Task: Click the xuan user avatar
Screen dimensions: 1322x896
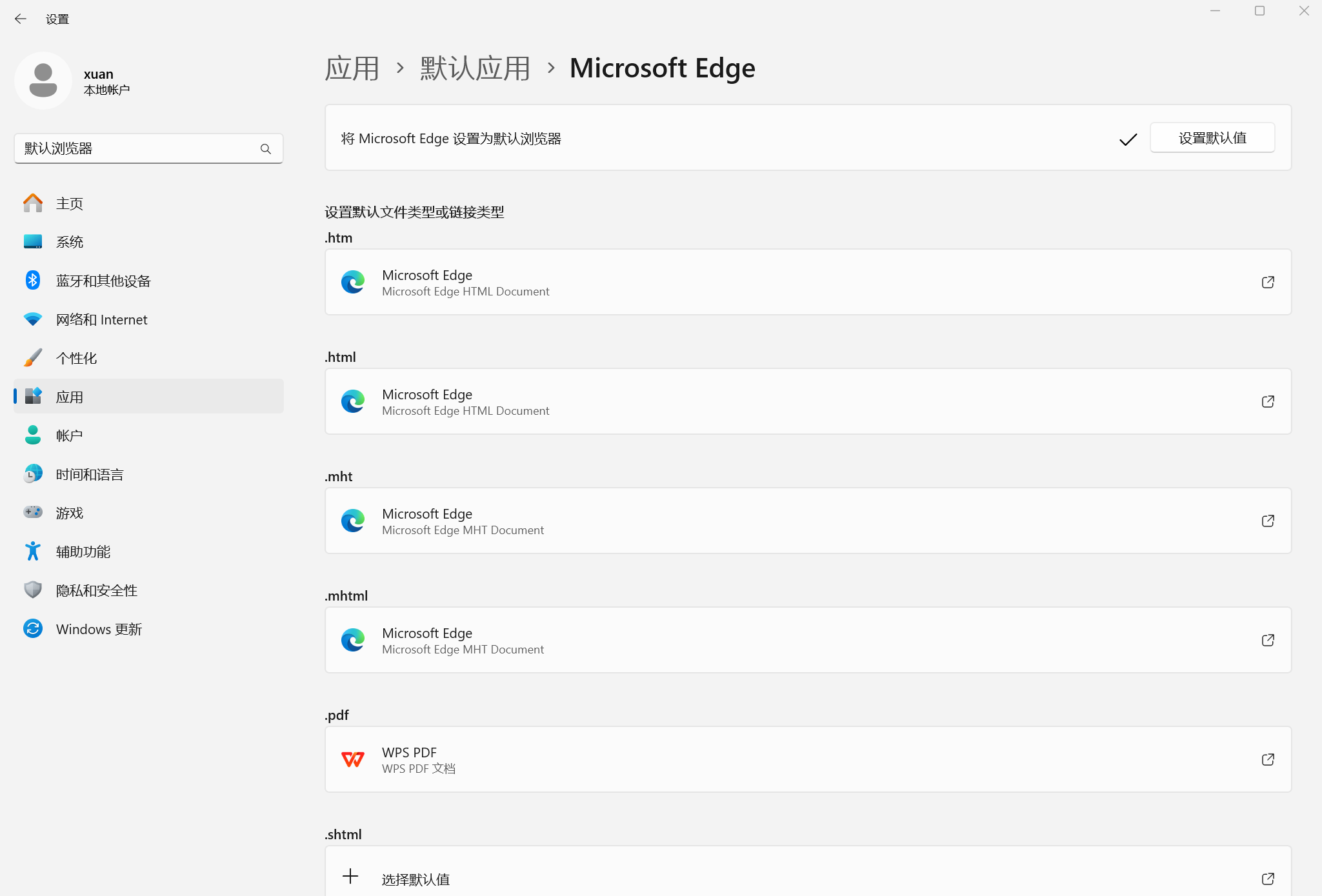Action: (43, 81)
